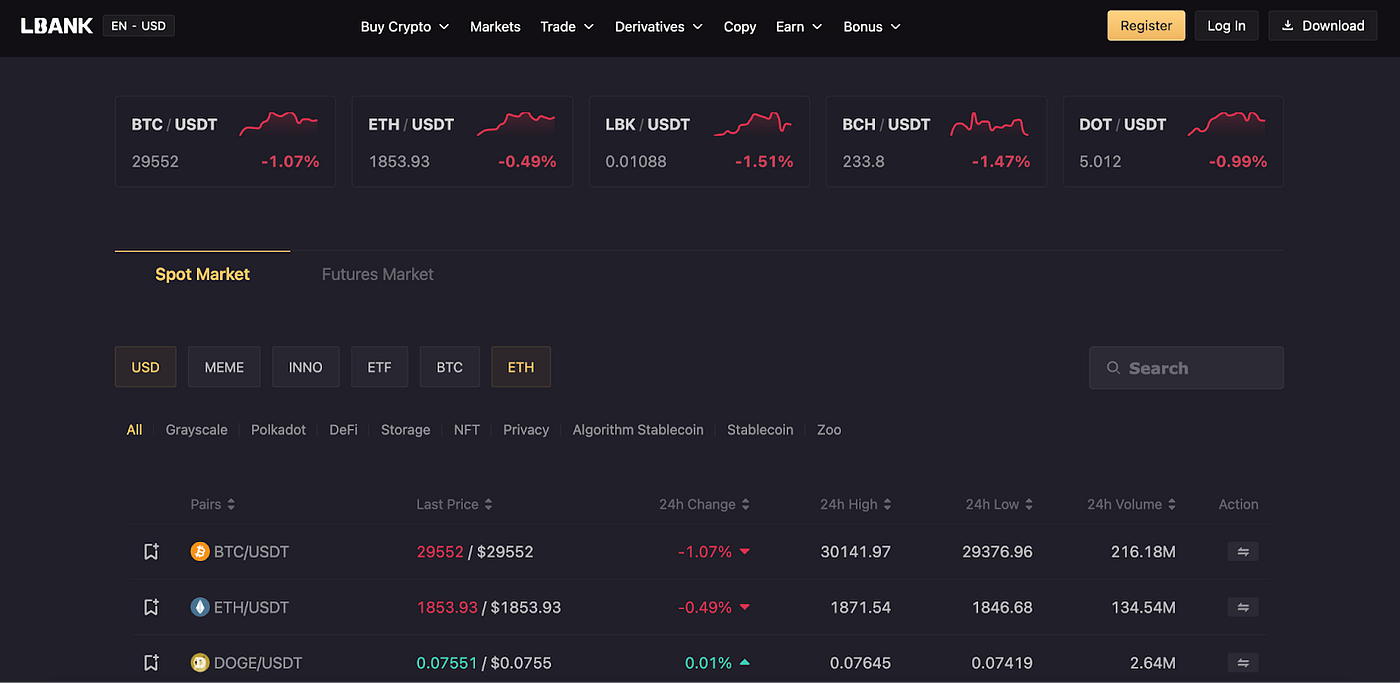Open the EN - USD language selector
Screen dimensions: 1400x683
pyautogui.click(x=138, y=25)
